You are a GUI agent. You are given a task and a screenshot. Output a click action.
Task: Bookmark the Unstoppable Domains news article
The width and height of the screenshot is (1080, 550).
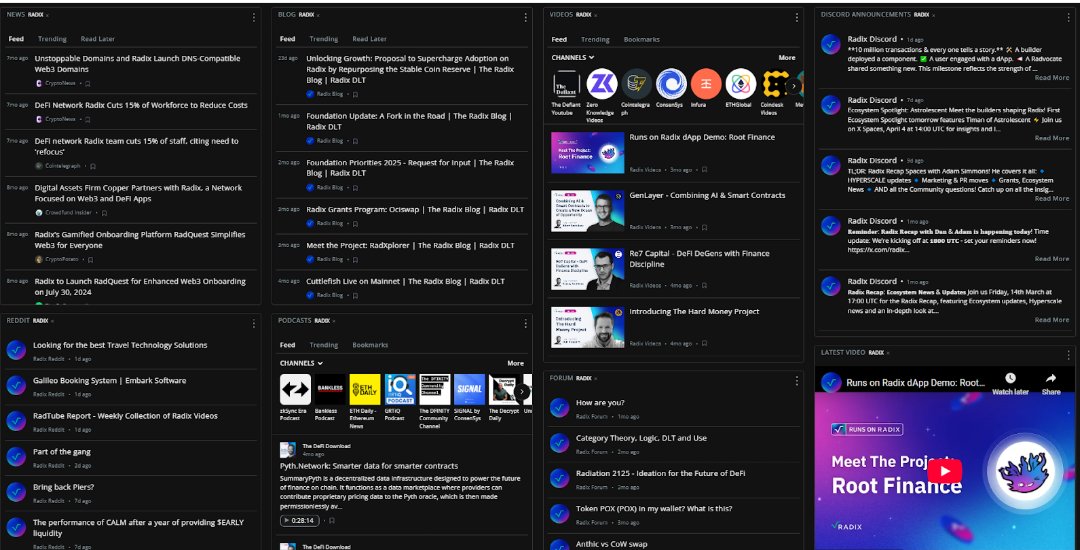(x=87, y=83)
